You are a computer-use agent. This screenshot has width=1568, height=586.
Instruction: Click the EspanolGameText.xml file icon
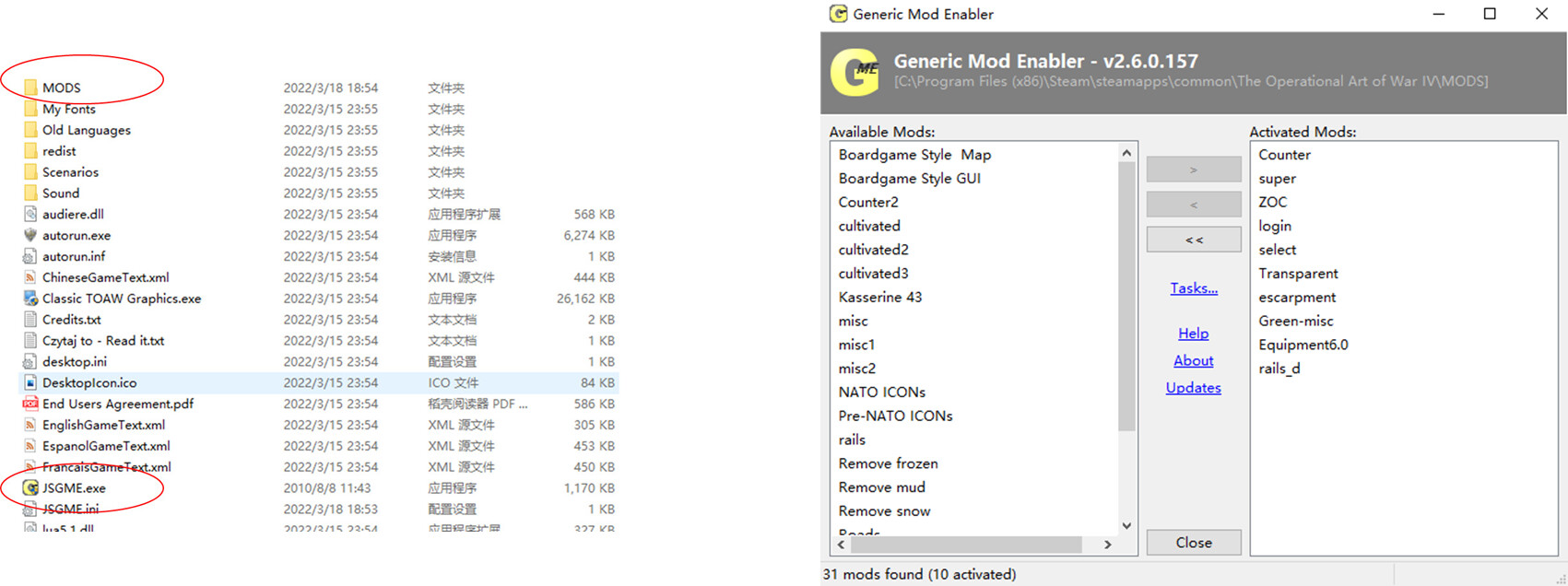[30, 446]
